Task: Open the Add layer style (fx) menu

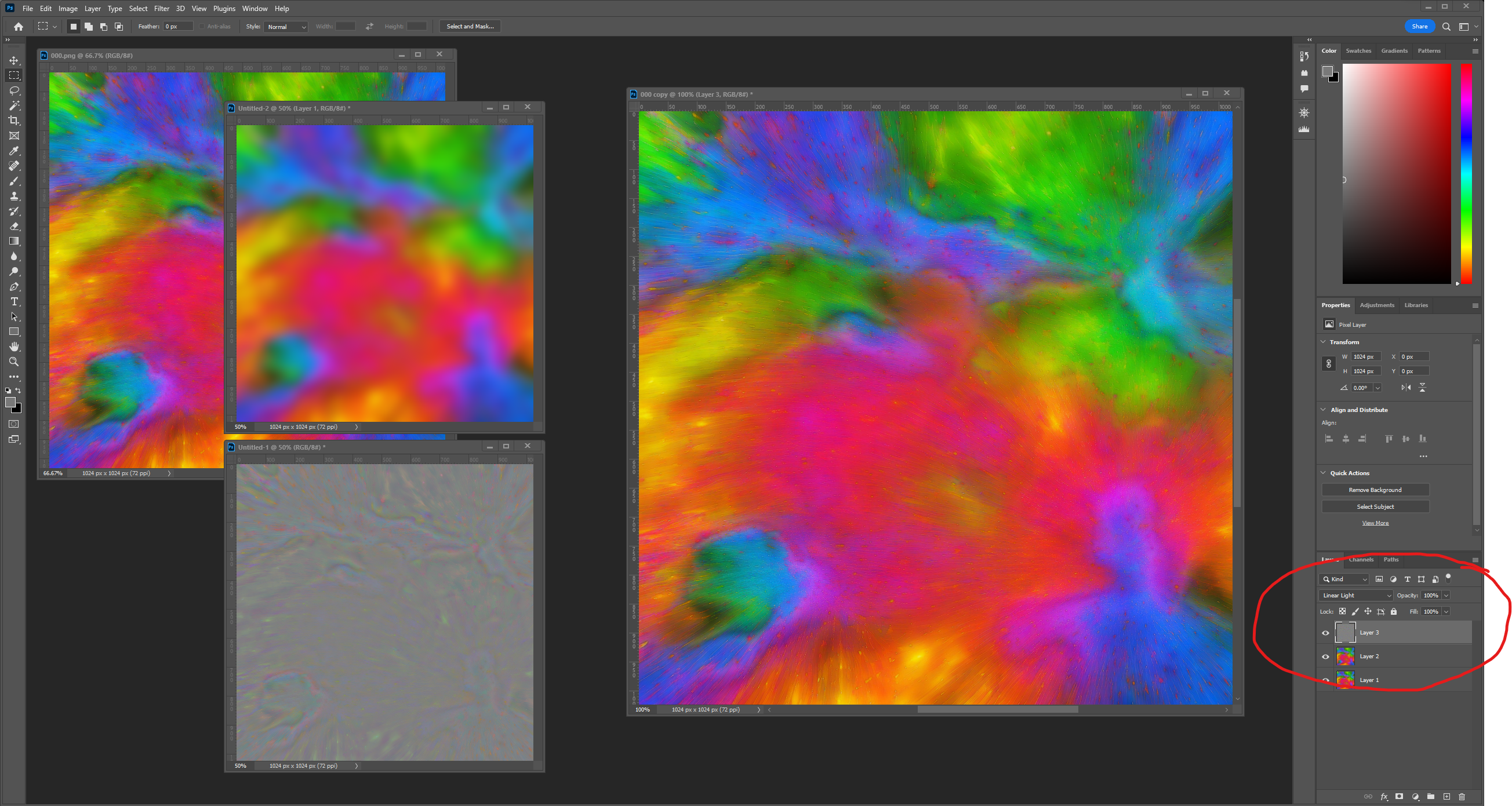Action: [1383, 797]
